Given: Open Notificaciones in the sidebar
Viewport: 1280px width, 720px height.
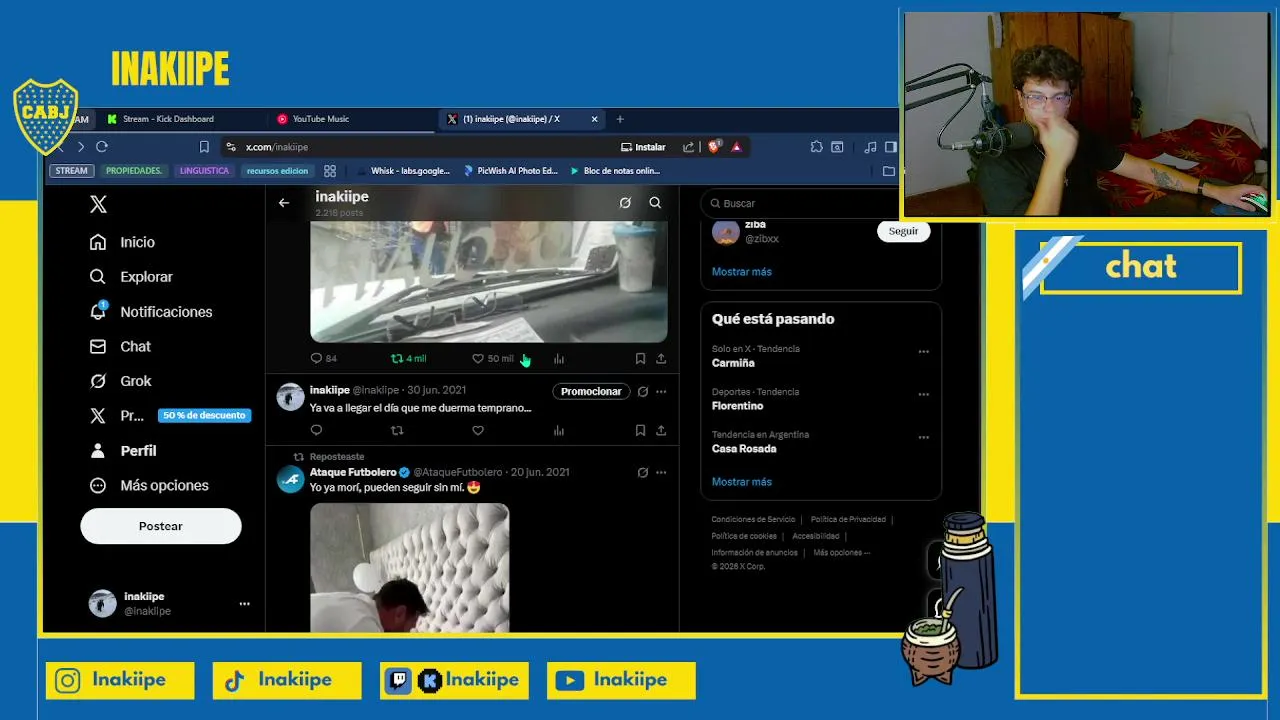Looking at the screenshot, I should pos(151,312).
